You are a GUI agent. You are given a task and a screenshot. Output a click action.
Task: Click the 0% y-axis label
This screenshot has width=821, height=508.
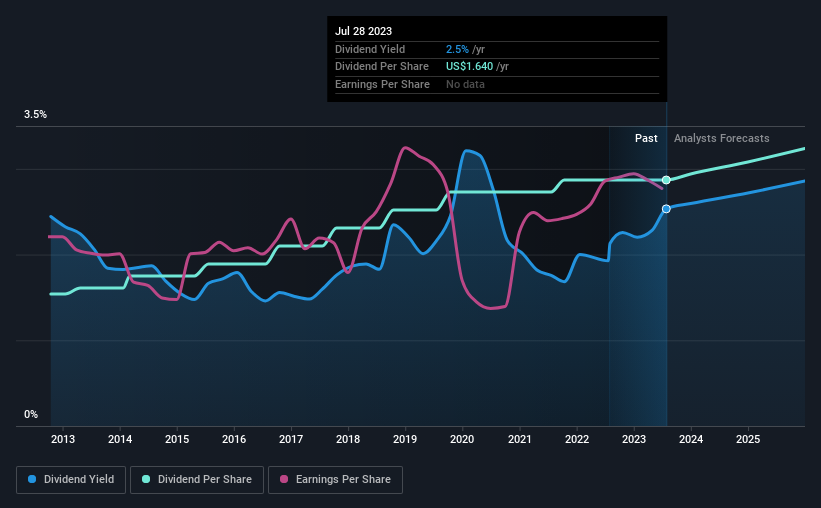31,414
